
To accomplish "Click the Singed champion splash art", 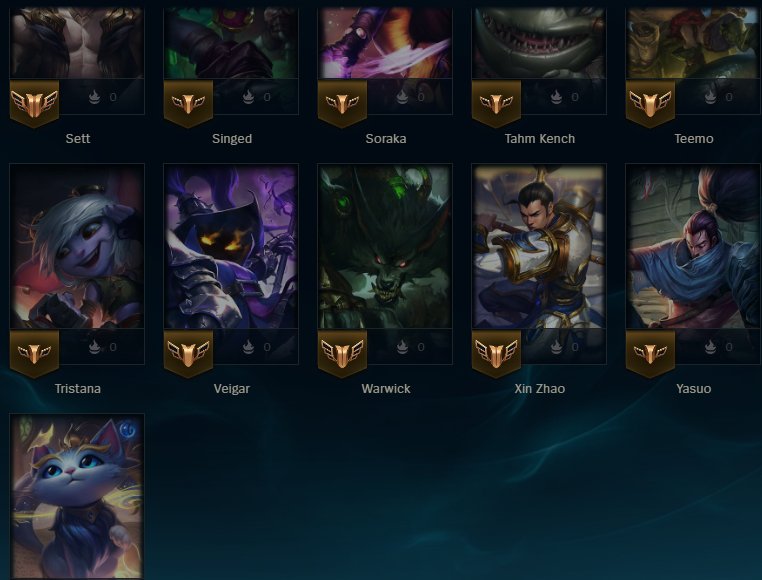I will click(231, 43).
